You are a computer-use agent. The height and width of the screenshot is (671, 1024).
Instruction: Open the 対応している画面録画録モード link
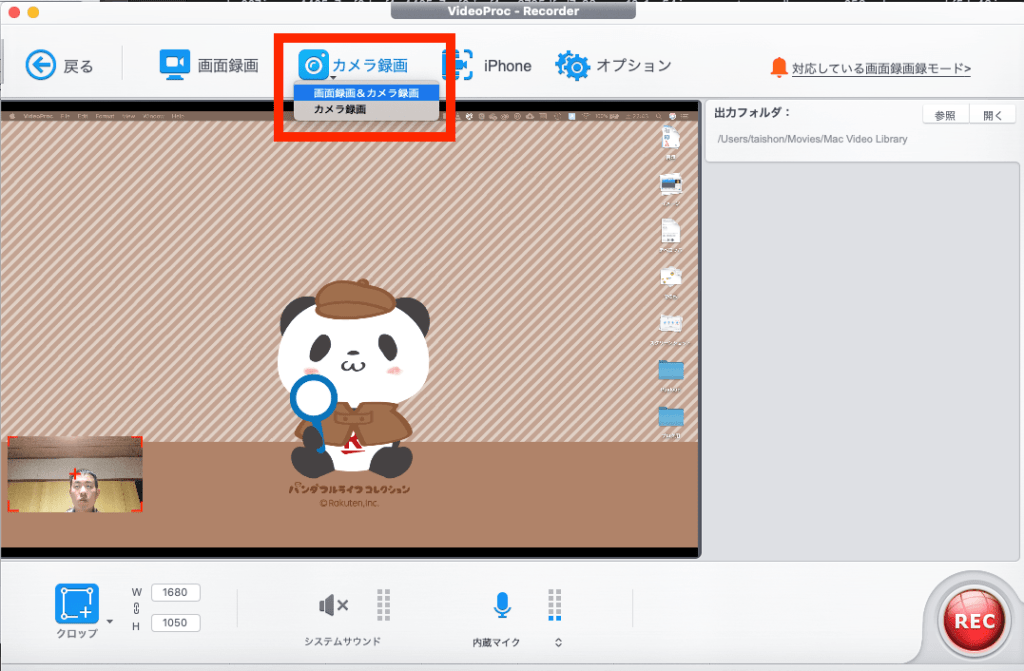(x=882, y=68)
